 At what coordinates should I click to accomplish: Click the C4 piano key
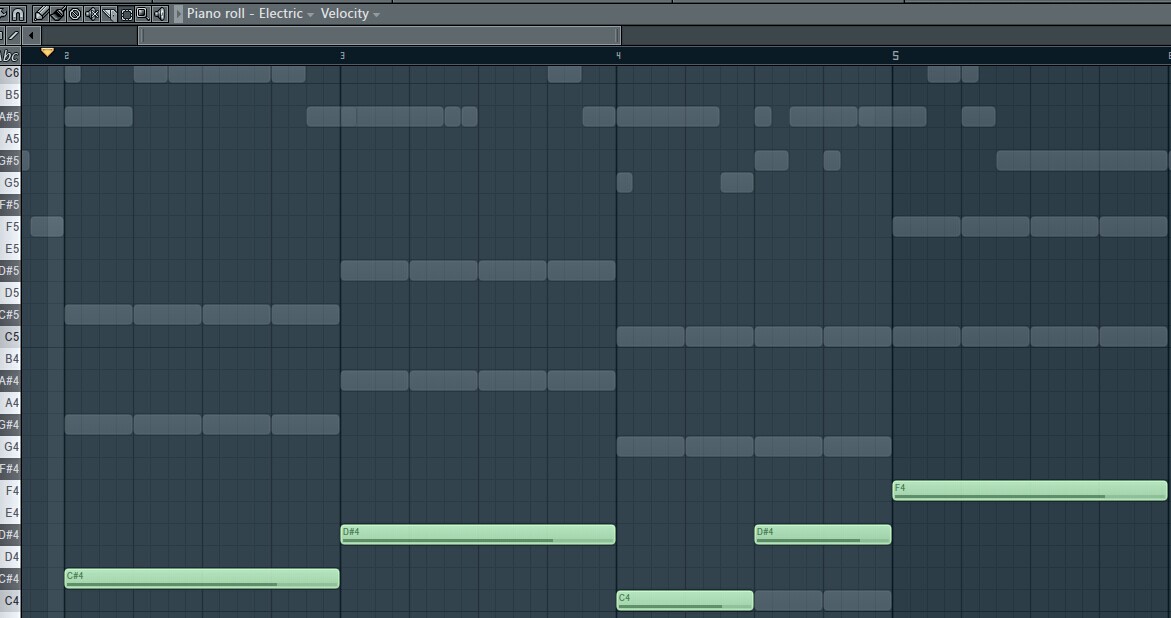tap(10, 601)
